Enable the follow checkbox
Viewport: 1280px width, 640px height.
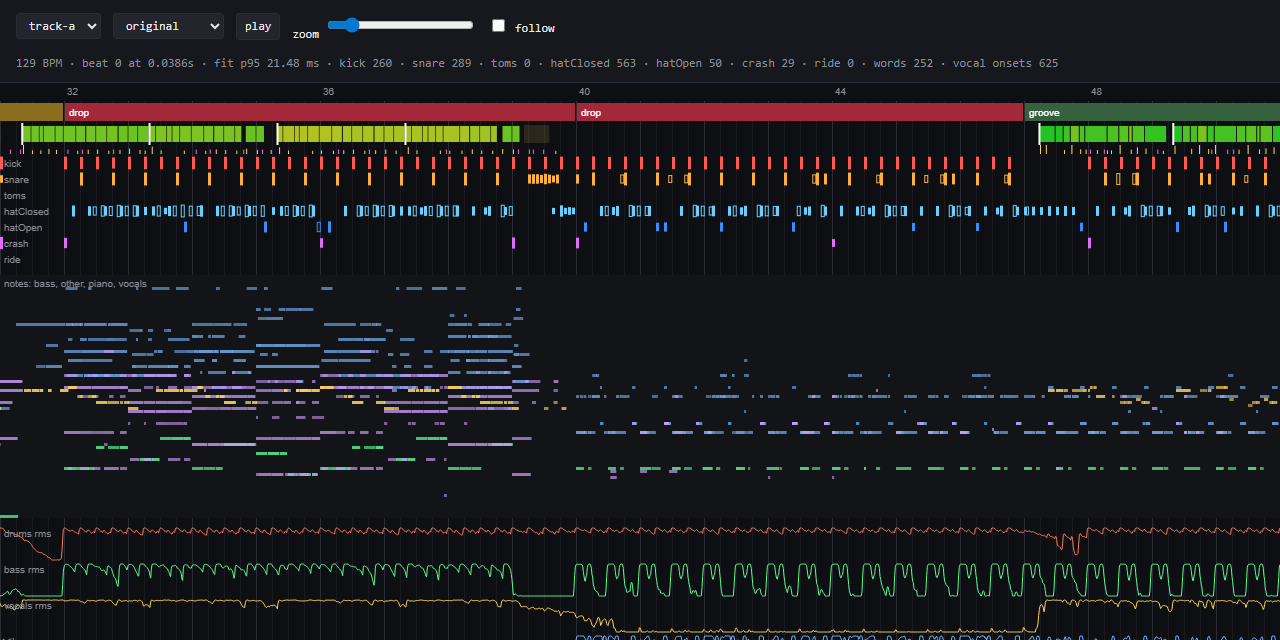(x=498, y=26)
